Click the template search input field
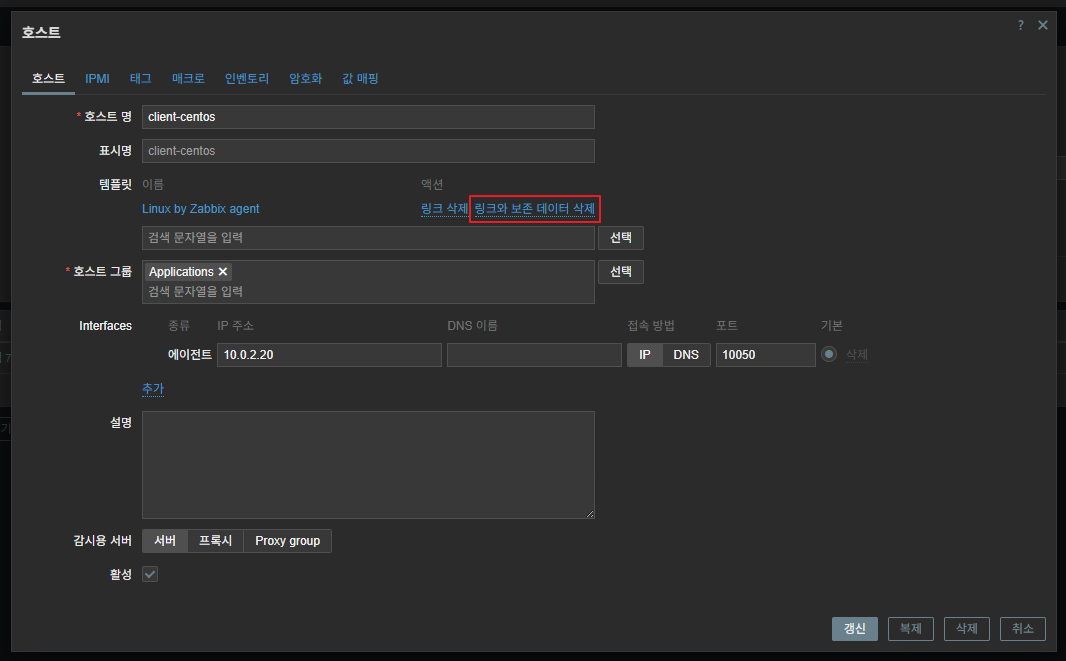Image resolution: width=1066 pixels, height=661 pixels. 368,237
